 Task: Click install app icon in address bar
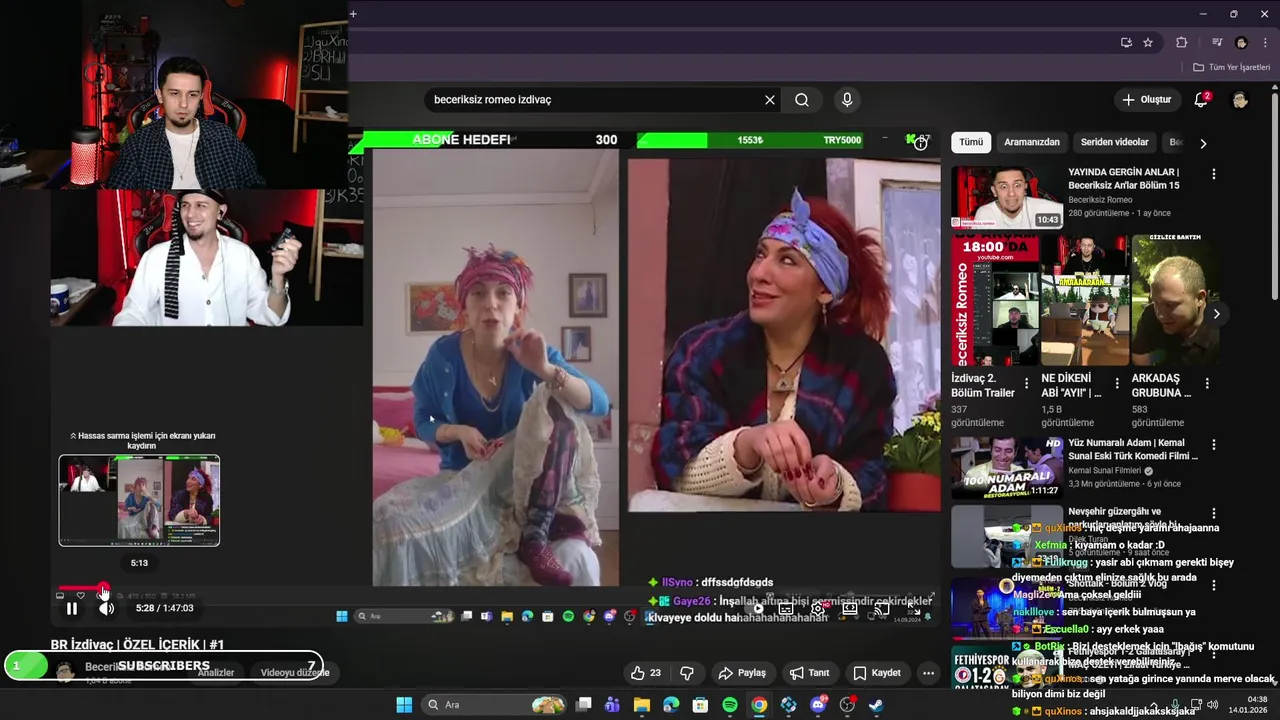point(1126,42)
